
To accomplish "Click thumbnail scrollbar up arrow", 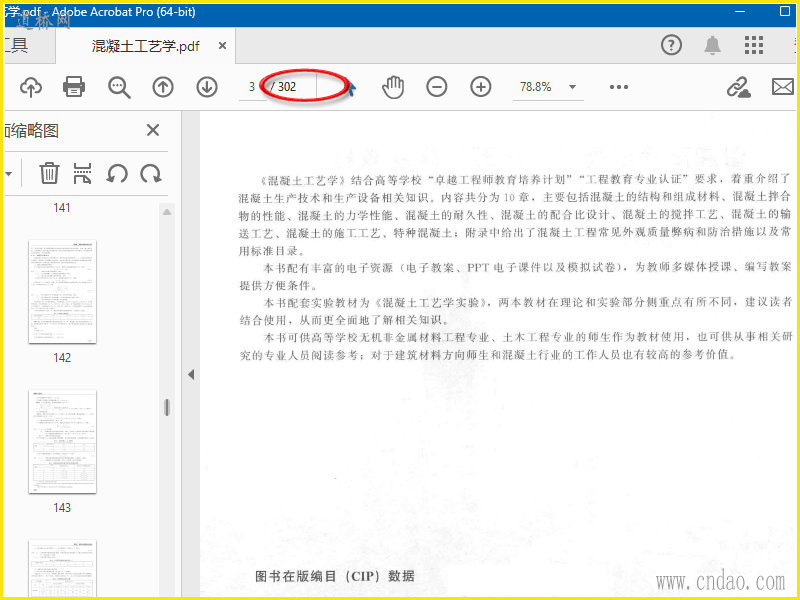I will pos(167,212).
